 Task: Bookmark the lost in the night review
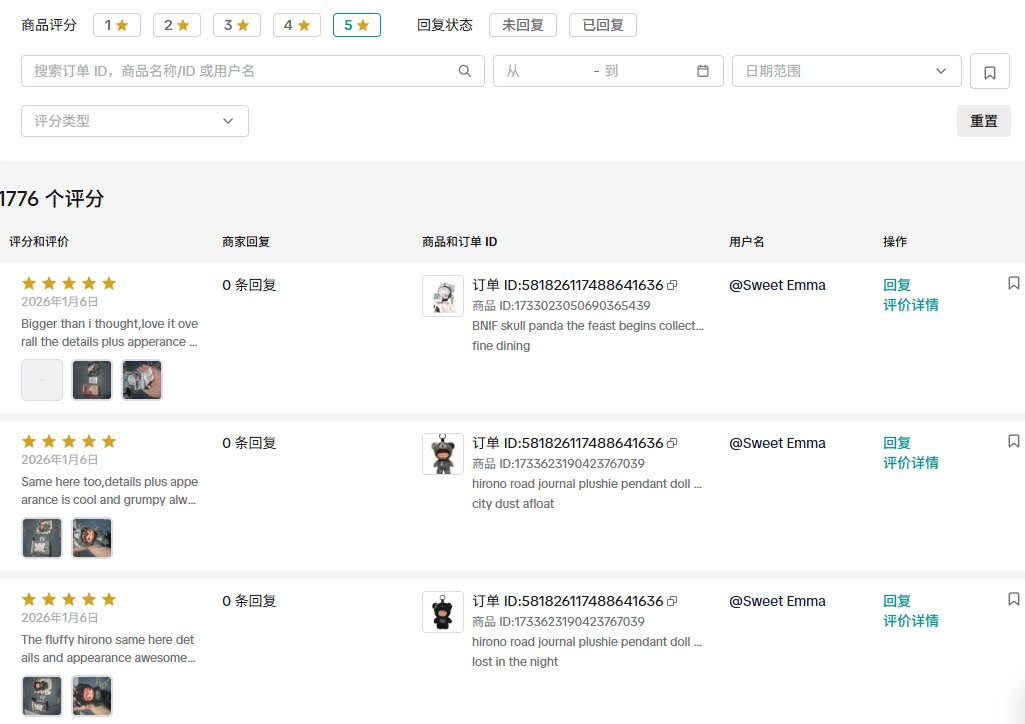coord(1013,599)
